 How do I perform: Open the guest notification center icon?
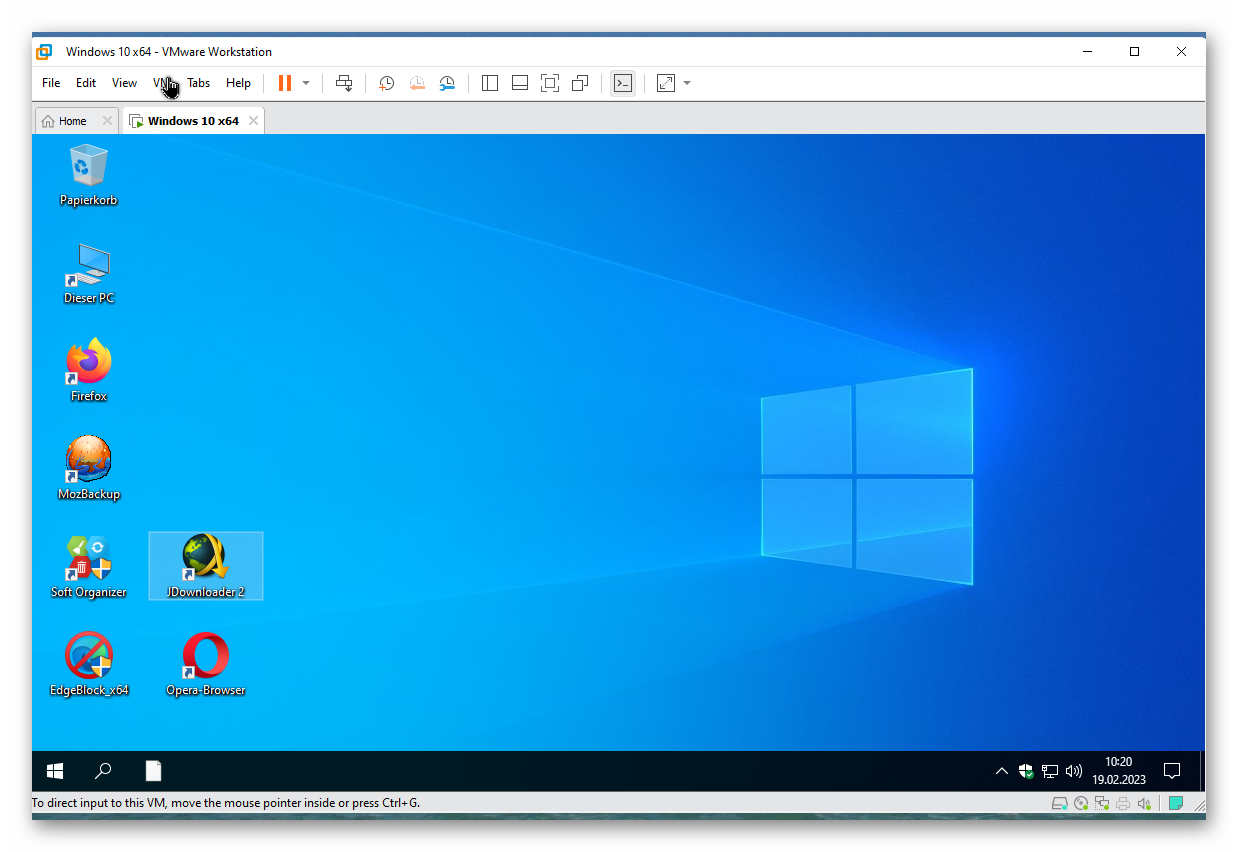1172,771
